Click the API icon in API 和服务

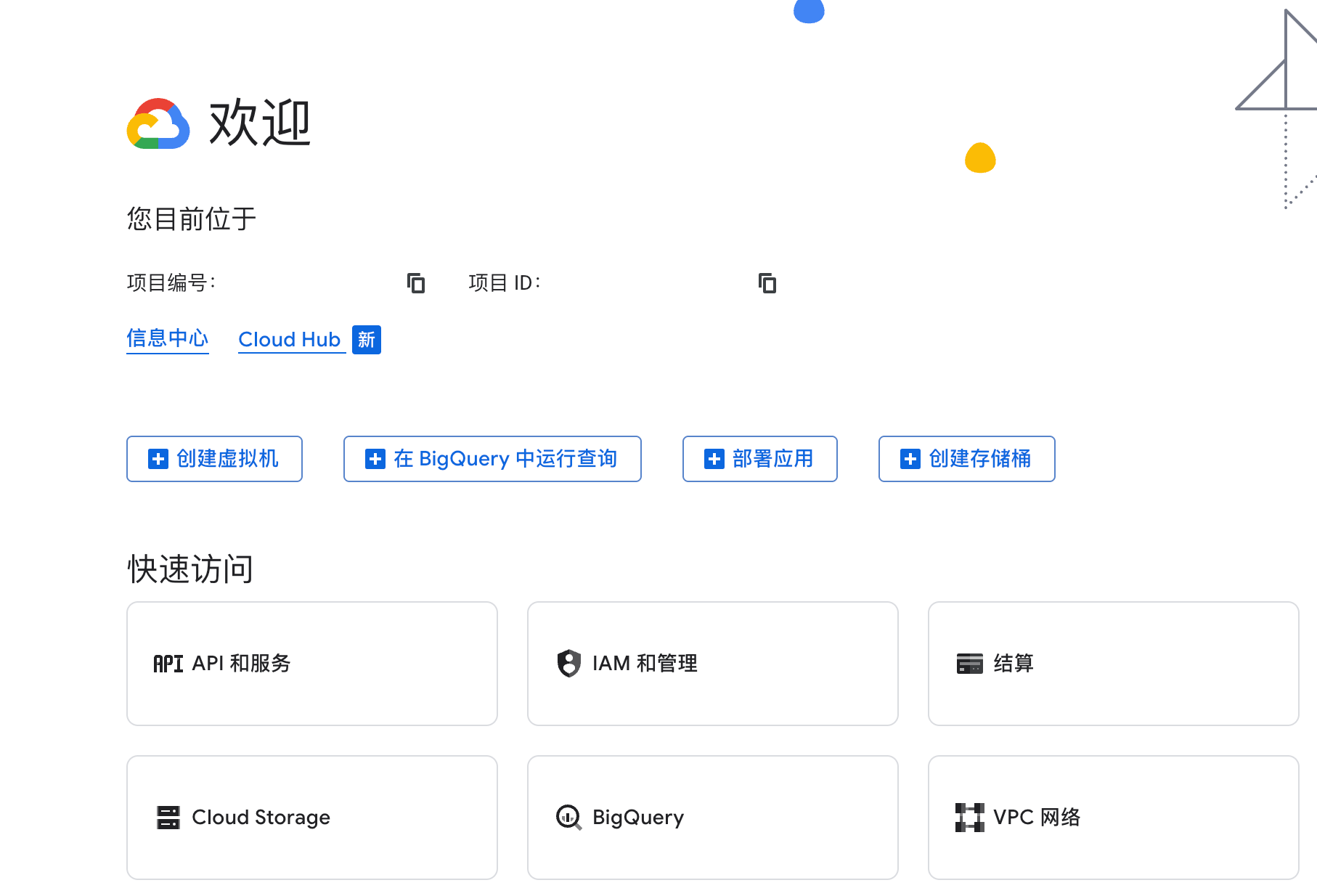pyautogui.click(x=168, y=664)
